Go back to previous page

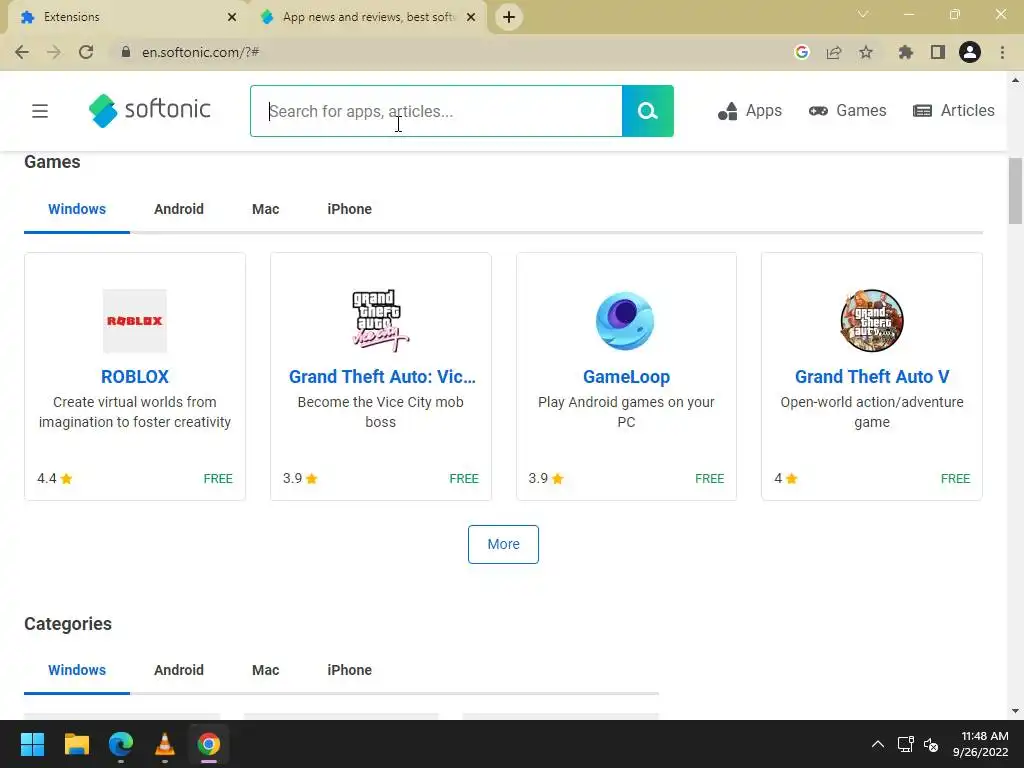[22, 52]
